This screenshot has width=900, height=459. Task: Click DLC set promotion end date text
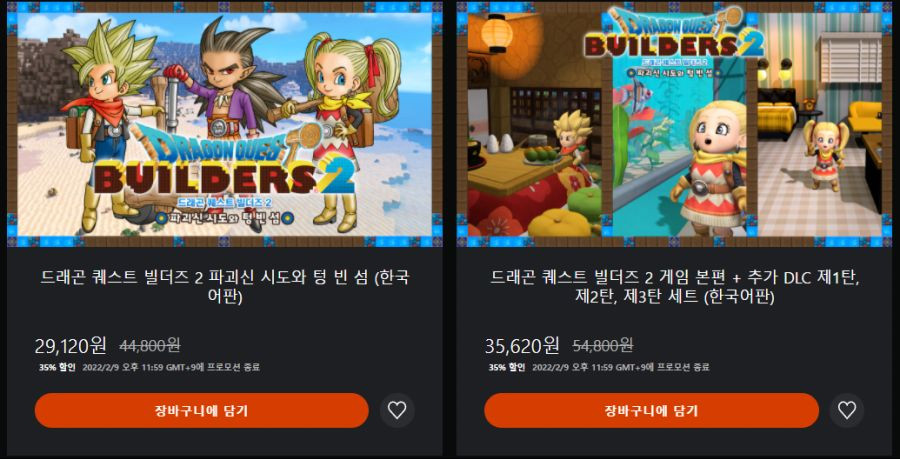(x=621, y=368)
